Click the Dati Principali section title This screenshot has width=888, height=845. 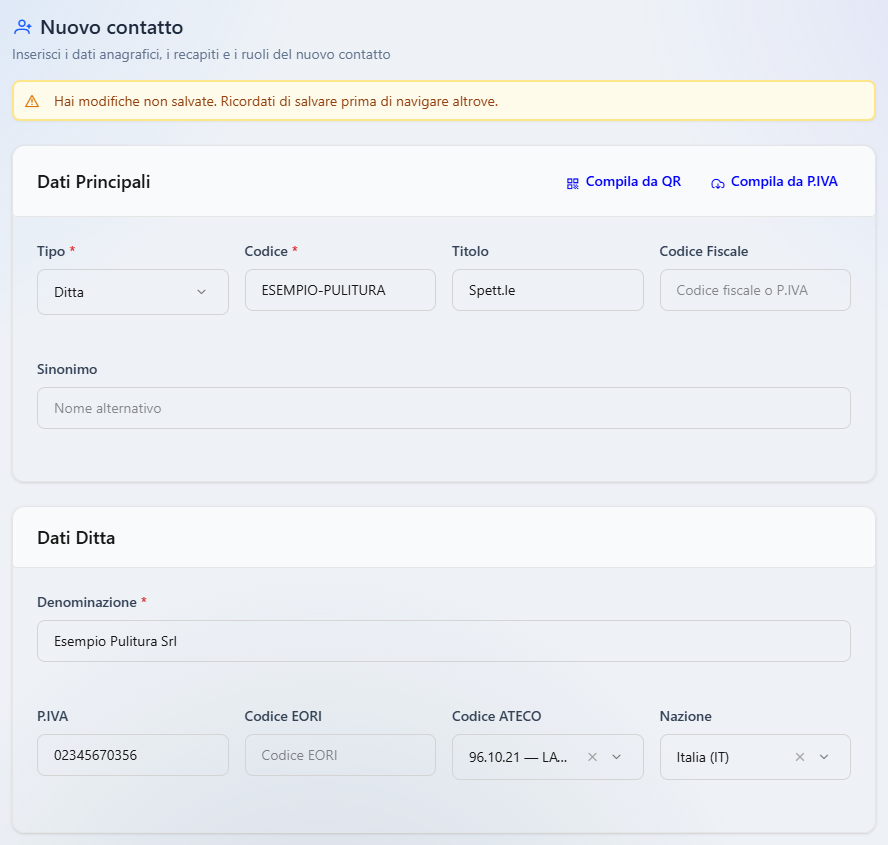pyautogui.click(x=94, y=182)
